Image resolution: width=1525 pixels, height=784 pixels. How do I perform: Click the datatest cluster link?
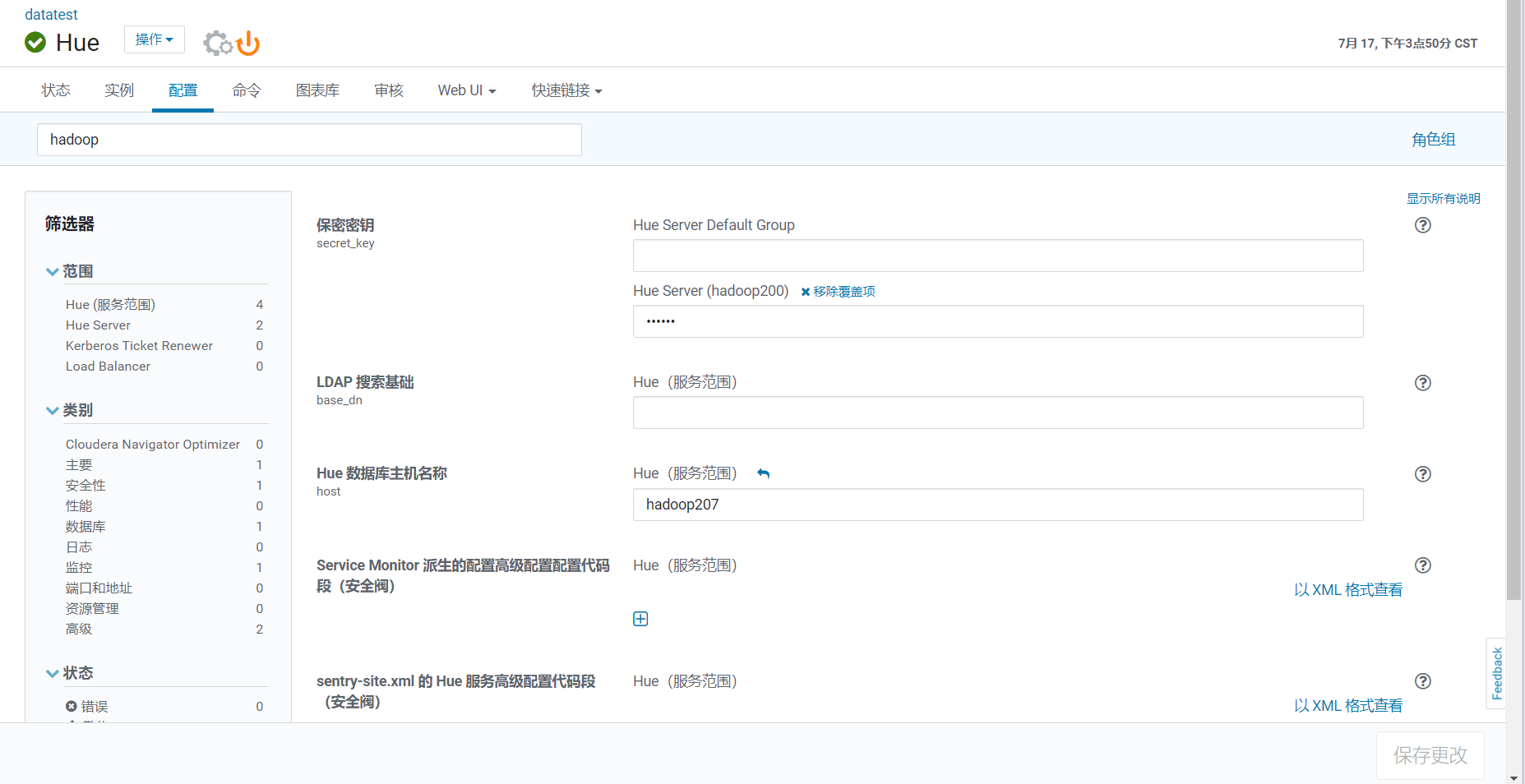point(51,15)
